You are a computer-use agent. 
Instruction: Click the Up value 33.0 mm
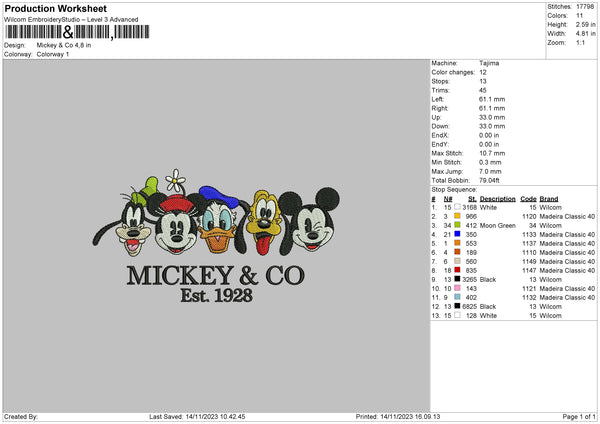[492, 117]
